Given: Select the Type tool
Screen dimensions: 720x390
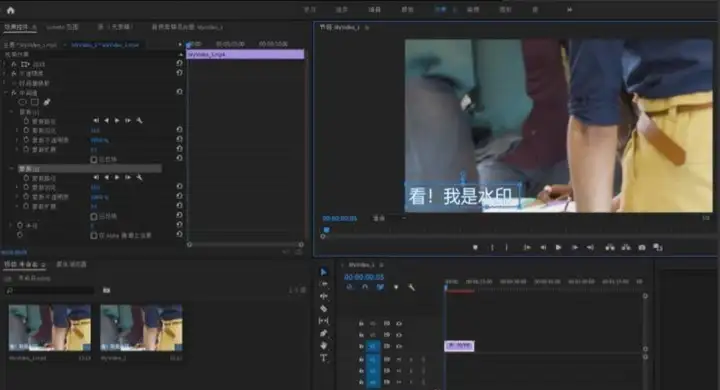Looking at the screenshot, I should click(x=324, y=358).
